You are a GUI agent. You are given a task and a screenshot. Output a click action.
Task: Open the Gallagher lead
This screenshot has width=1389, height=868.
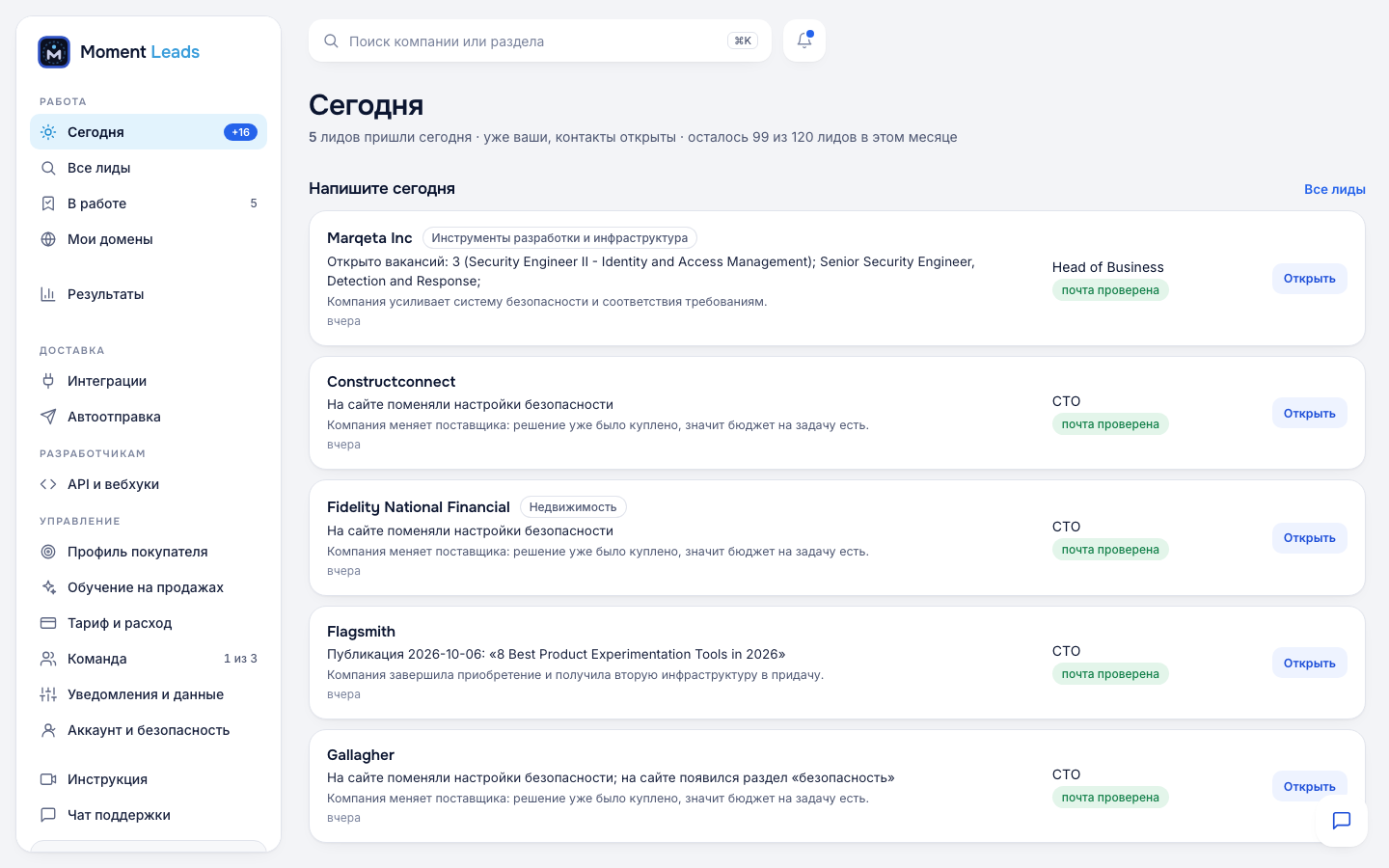[1309, 786]
